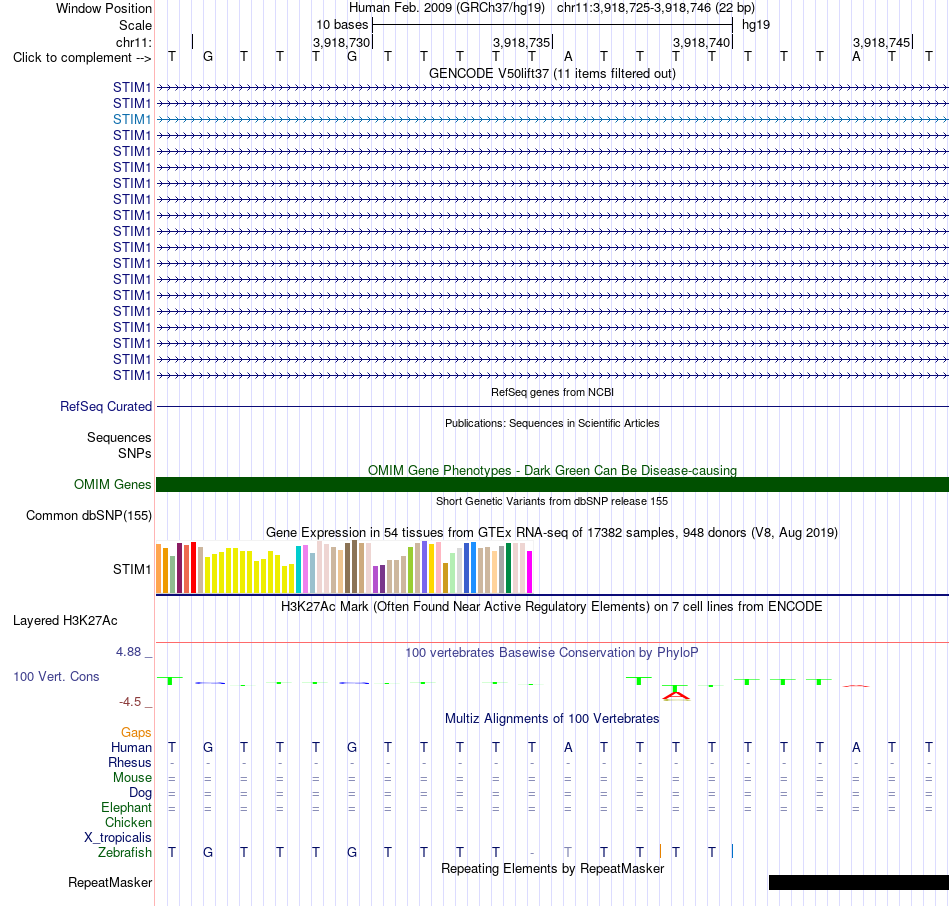Click the 'OMIM Genes' label
Viewport: 950px width, 906px height.
click(x=112, y=485)
